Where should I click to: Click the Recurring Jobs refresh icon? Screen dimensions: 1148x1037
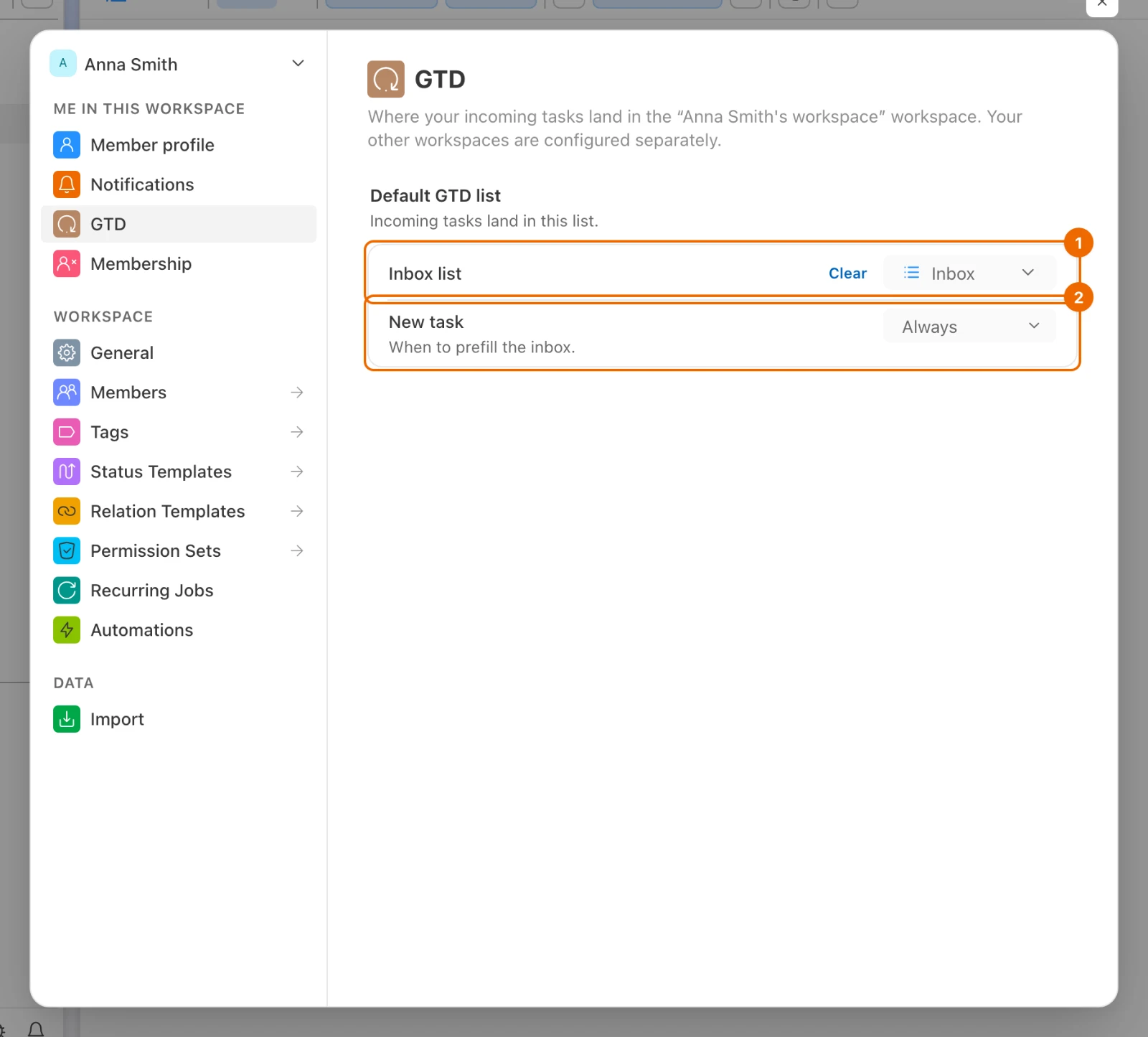(67, 590)
